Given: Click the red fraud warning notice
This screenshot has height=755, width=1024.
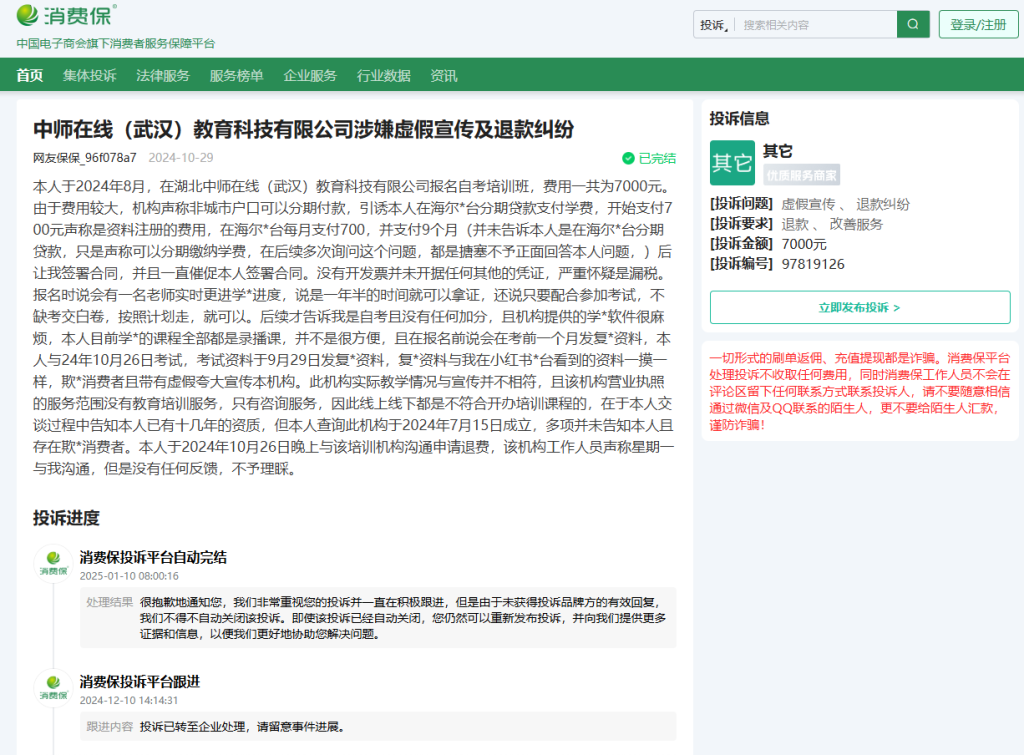Looking at the screenshot, I should coord(860,391).
